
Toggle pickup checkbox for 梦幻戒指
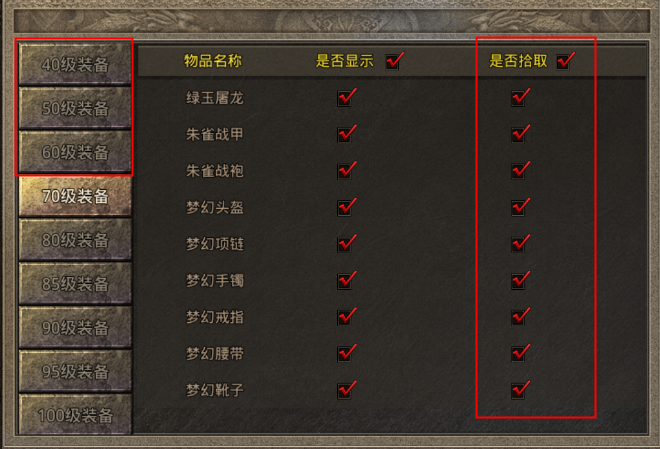pos(518,318)
